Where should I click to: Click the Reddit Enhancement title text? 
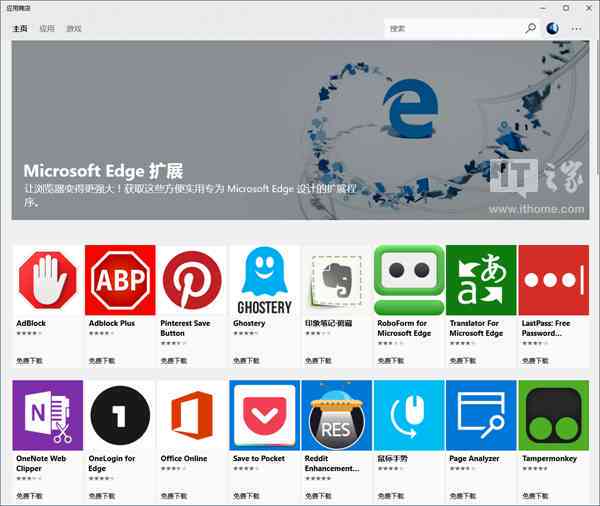click(332, 463)
